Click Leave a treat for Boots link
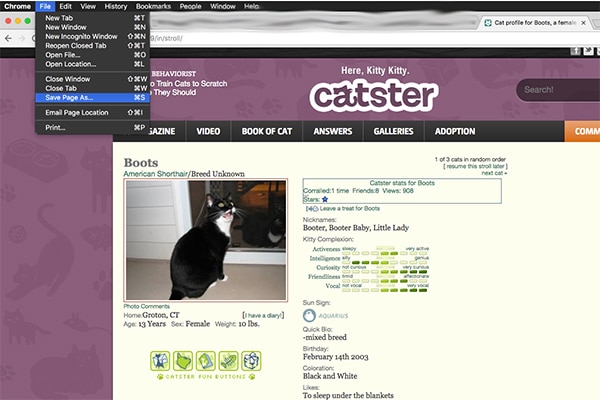The height and width of the screenshot is (400, 600). (349, 209)
